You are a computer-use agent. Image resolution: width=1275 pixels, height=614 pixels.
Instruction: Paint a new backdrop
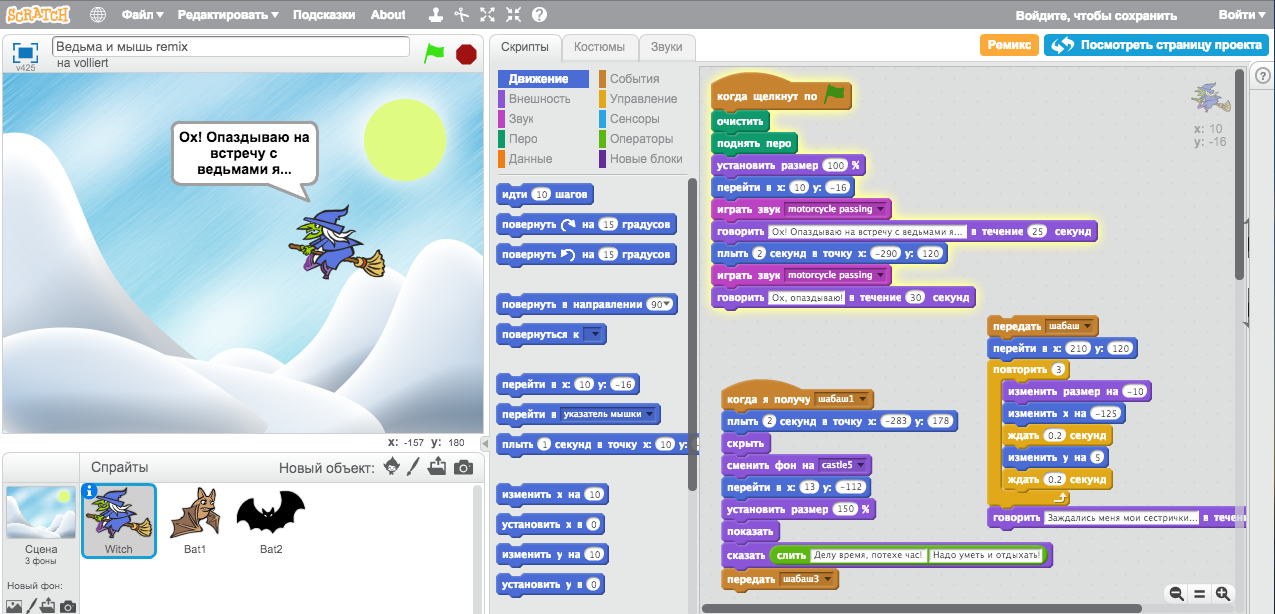pos(32,606)
